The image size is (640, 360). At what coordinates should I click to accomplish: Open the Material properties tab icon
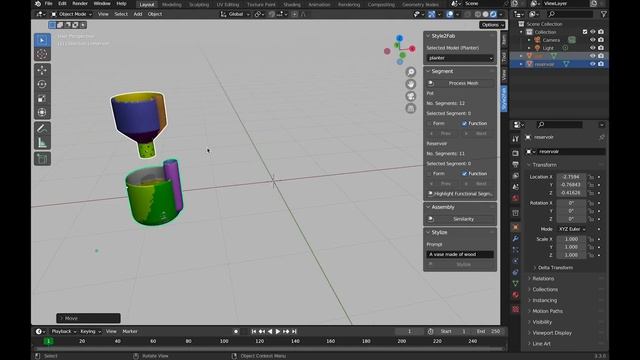click(516, 295)
